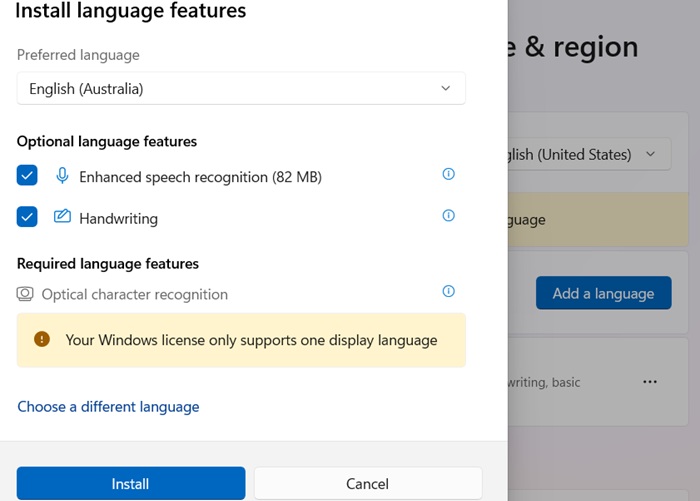Viewport: 700px width, 501px height.
Task: Click the Install button
Action: click(x=131, y=484)
